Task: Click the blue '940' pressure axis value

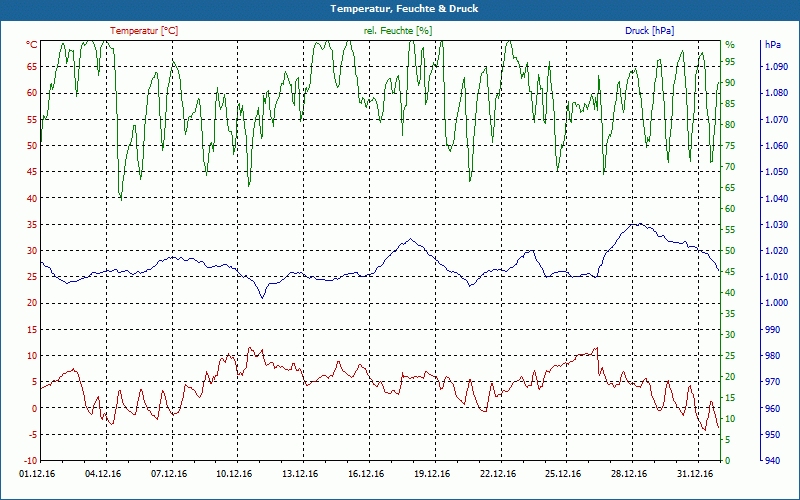Action: 772,460
